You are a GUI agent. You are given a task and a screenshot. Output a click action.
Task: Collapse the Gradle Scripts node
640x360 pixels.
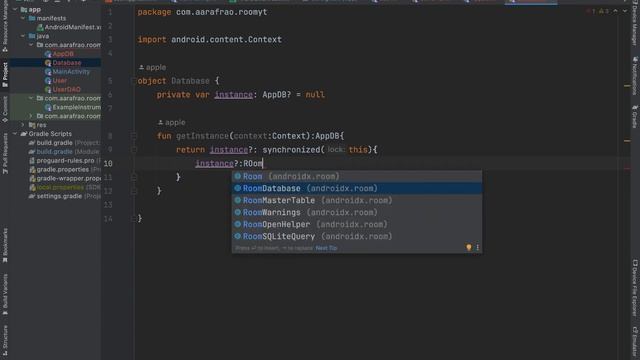(15, 134)
